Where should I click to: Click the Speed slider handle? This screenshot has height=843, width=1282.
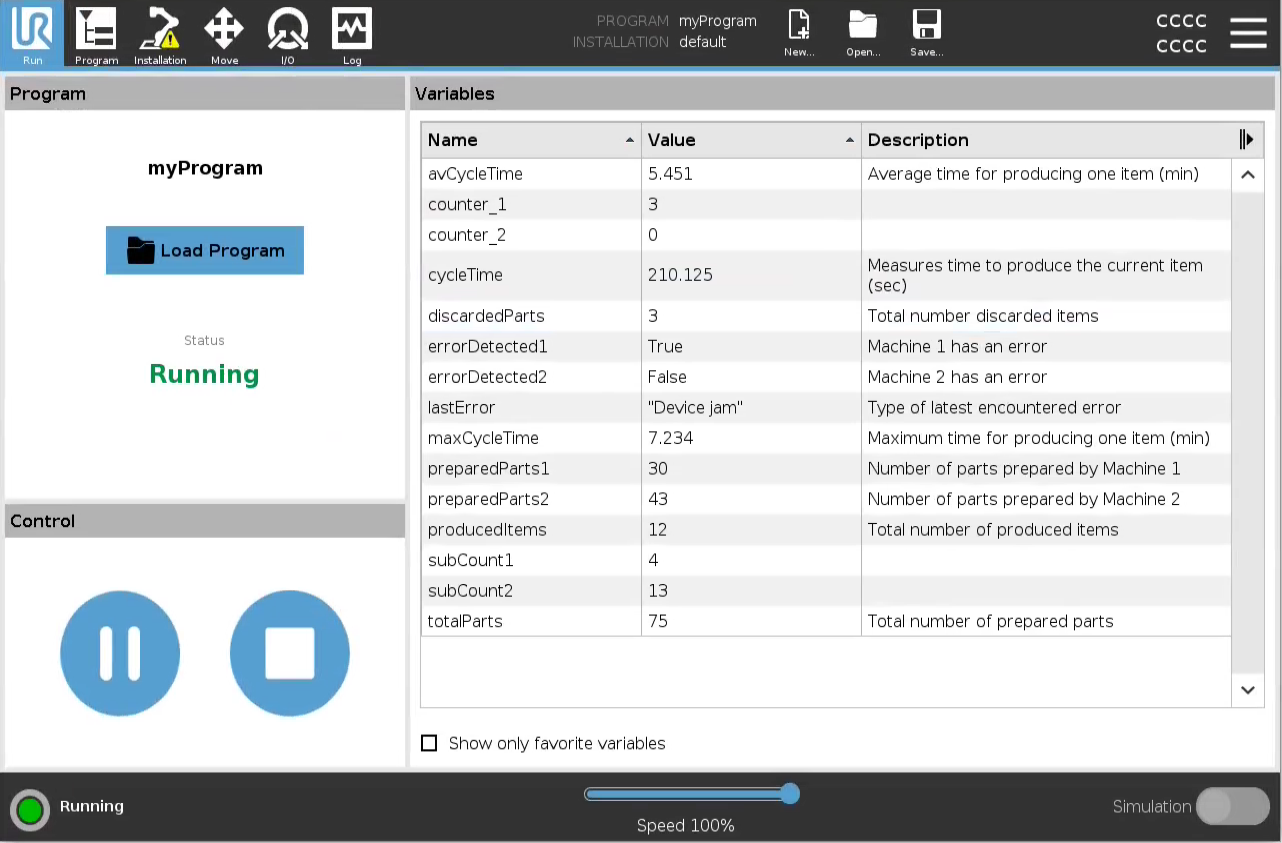tap(790, 794)
